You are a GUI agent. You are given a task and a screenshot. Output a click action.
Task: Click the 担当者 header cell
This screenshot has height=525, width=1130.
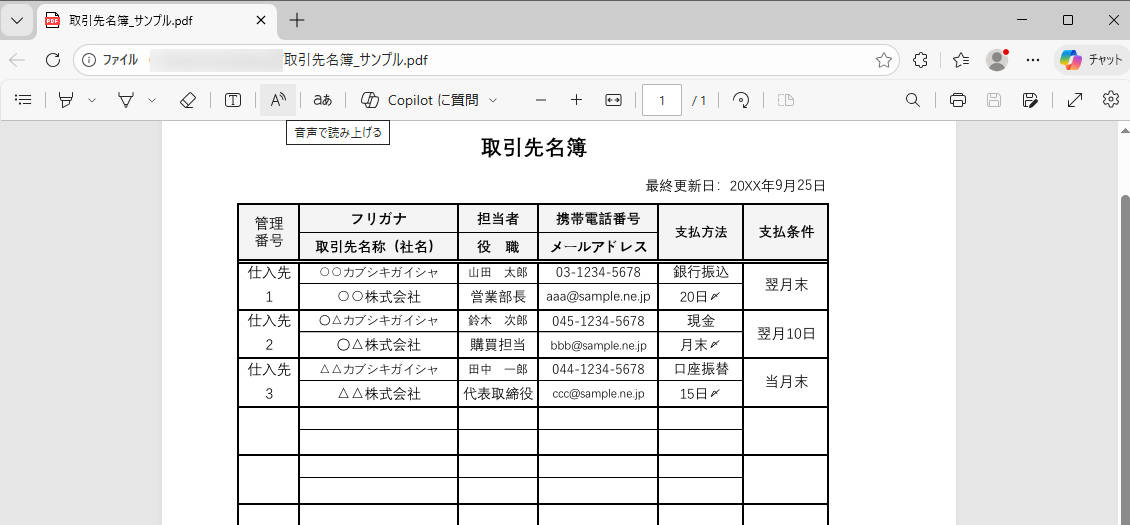(x=498, y=219)
